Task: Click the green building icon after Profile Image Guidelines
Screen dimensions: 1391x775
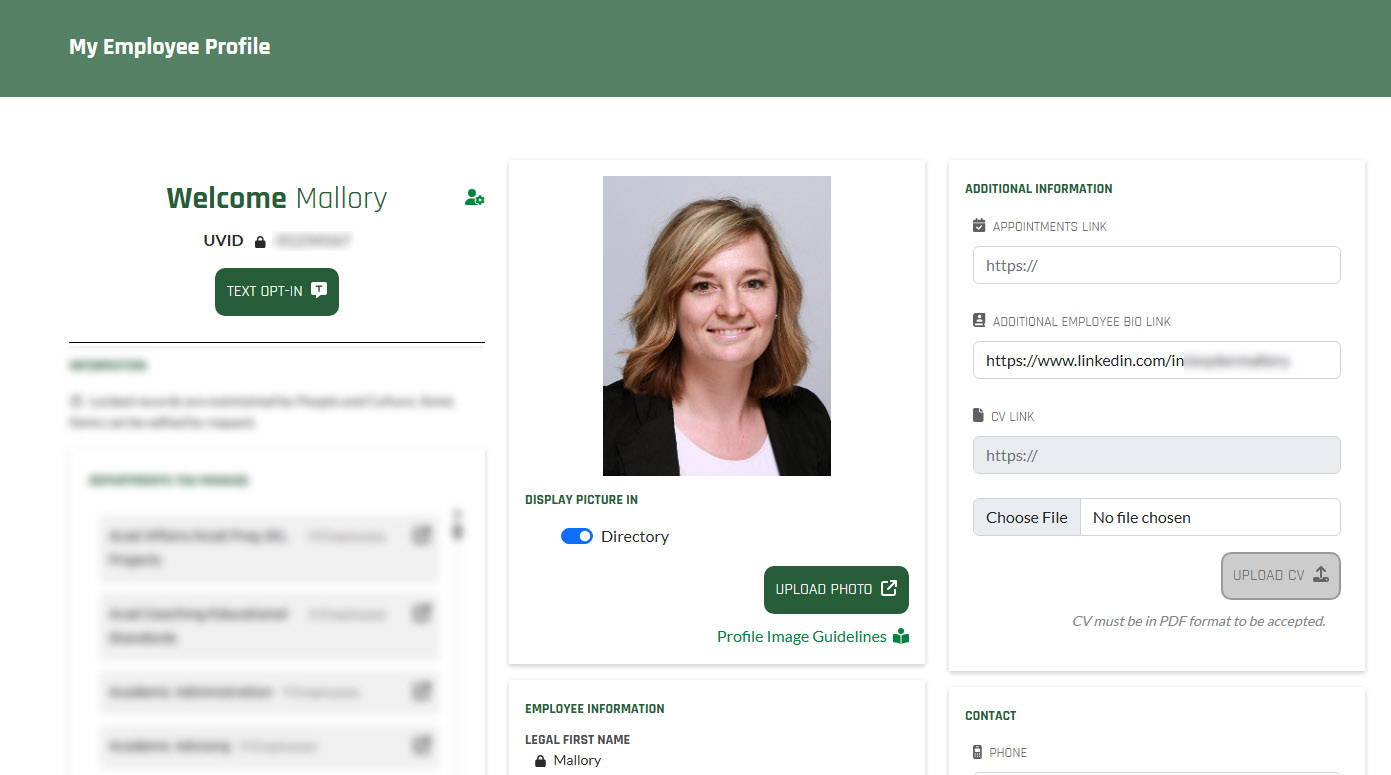Action: click(901, 636)
